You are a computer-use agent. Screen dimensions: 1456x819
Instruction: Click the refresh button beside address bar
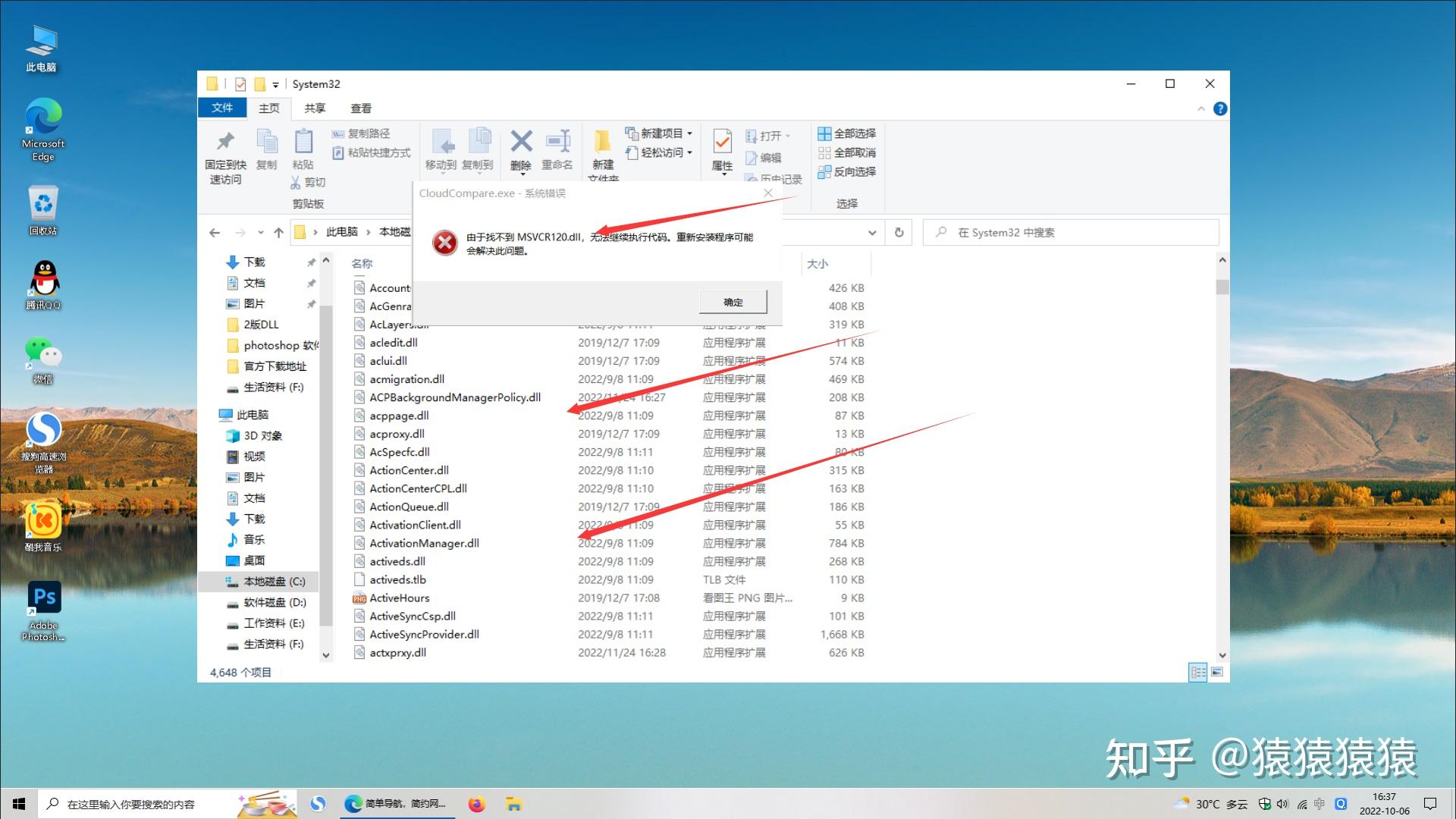pyautogui.click(x=899, y=233)
